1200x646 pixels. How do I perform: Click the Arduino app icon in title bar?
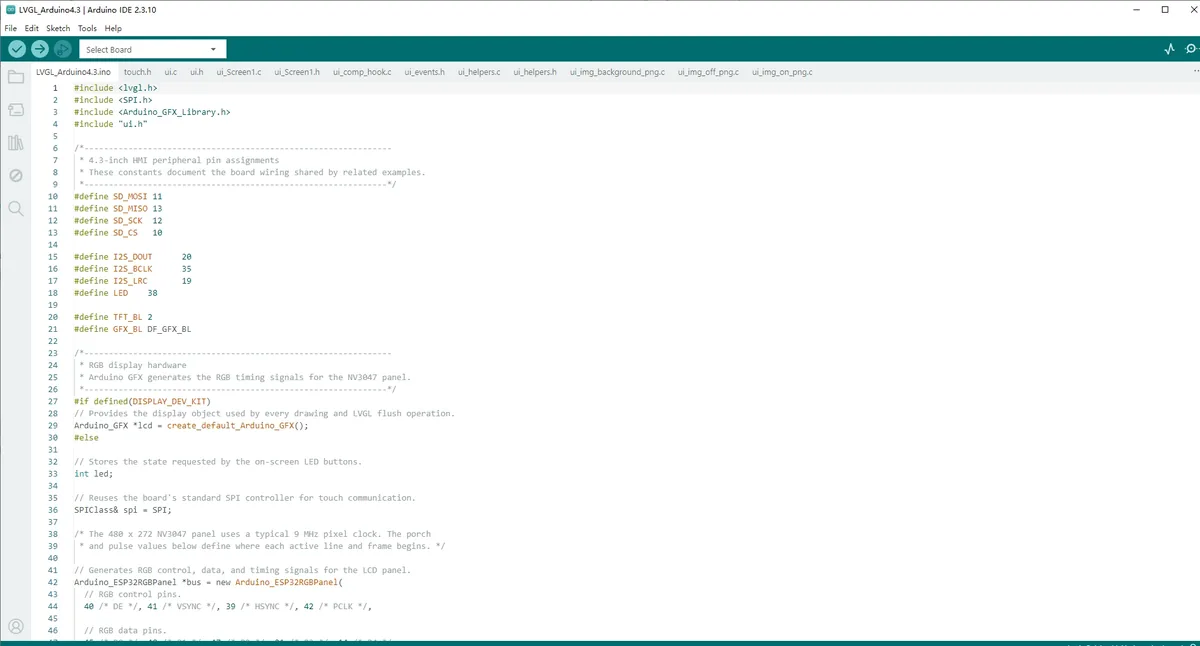coord(10,10)
